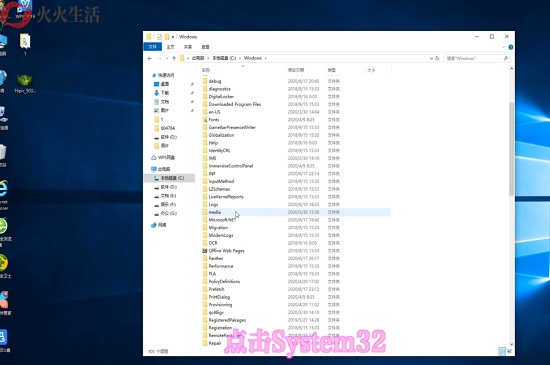This screenshot has height=365, width=550.
Task: Select the Provisioning folder name
Action: point(220,305)
